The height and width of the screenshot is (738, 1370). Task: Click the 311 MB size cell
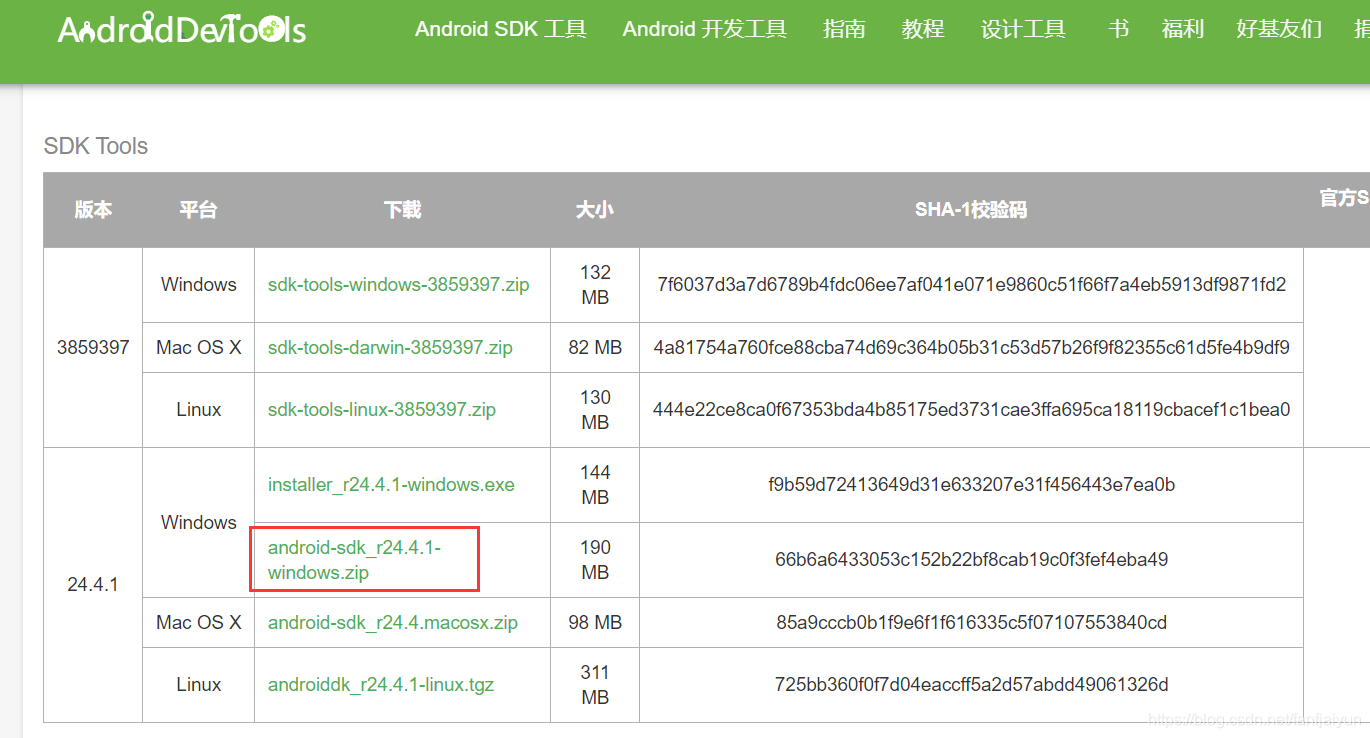click(595, 685)
